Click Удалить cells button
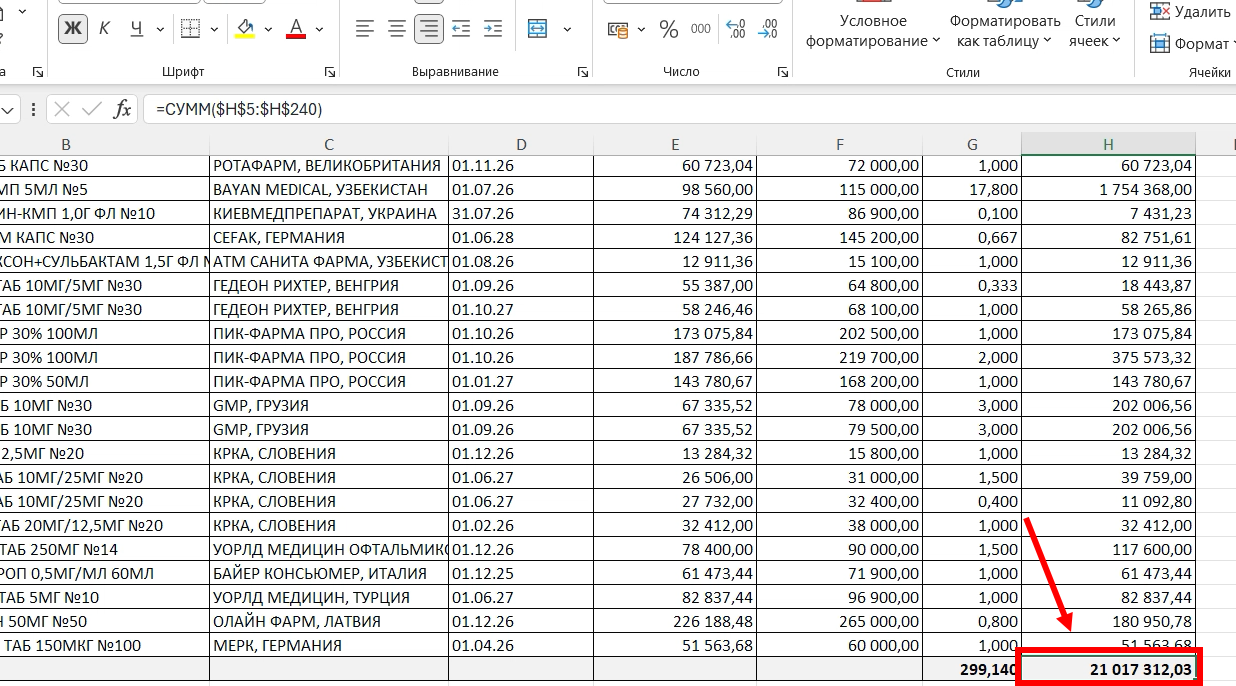Viewport: 1236px width, 686px height. [x=1190, y=12]
